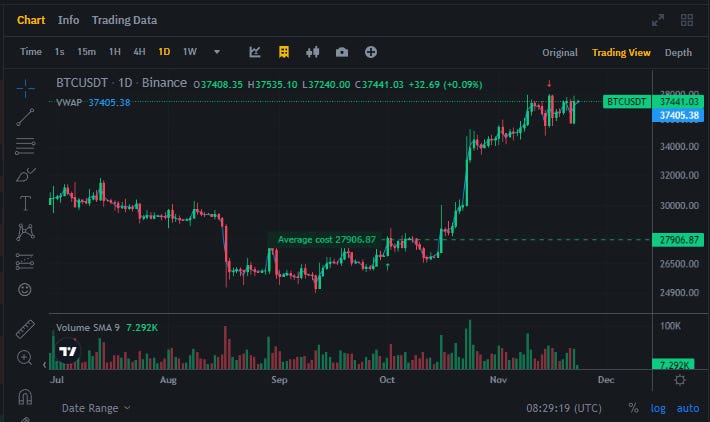Click the 08:29:19 (UTC) timezone clock
This screenshot has width=710, height=422.
tap(564, 408)
